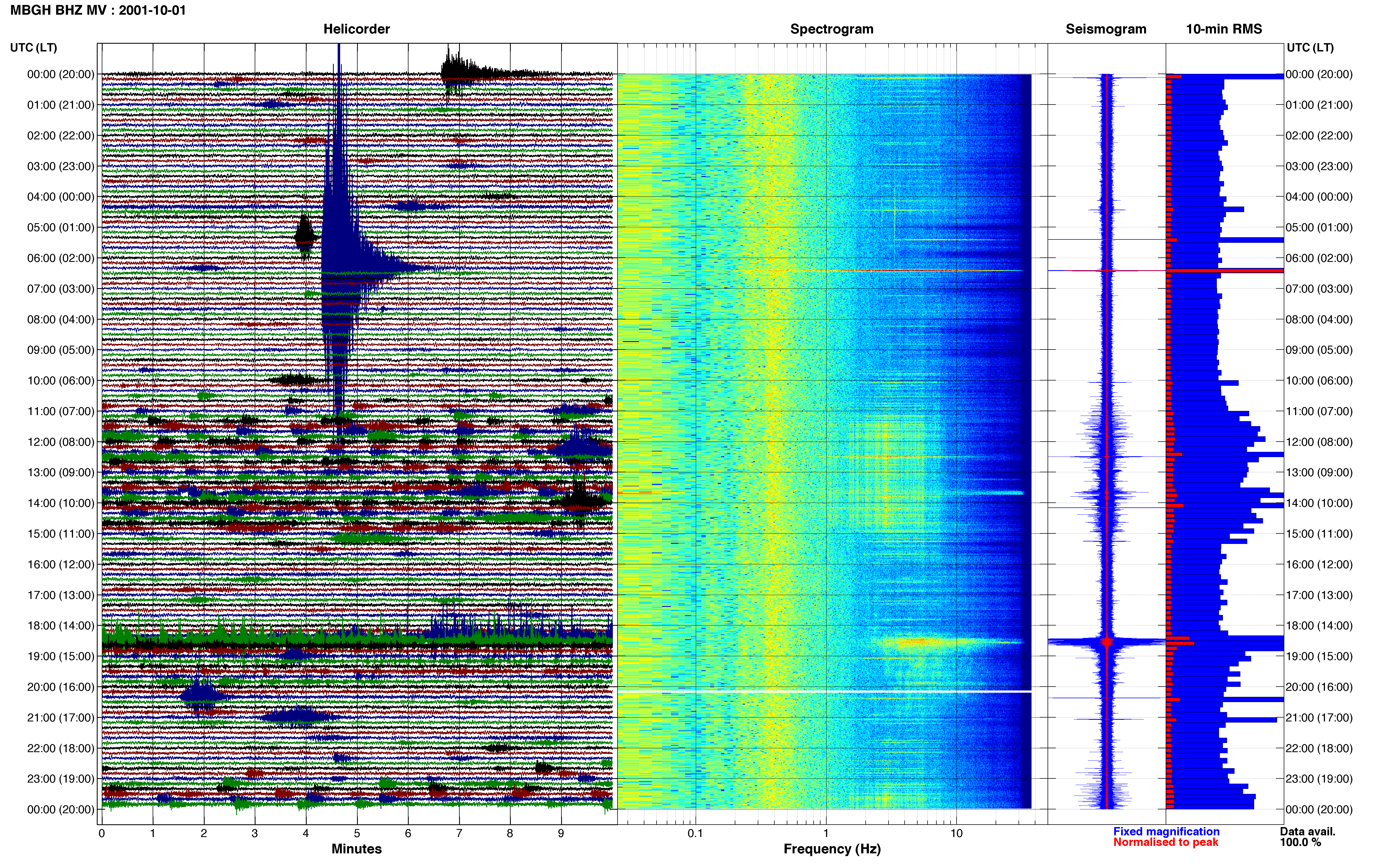Screen dimensions: 1388x868
Task: Click the right axis label '23:00 (19:00)'
Action: tap(1319, 778)
